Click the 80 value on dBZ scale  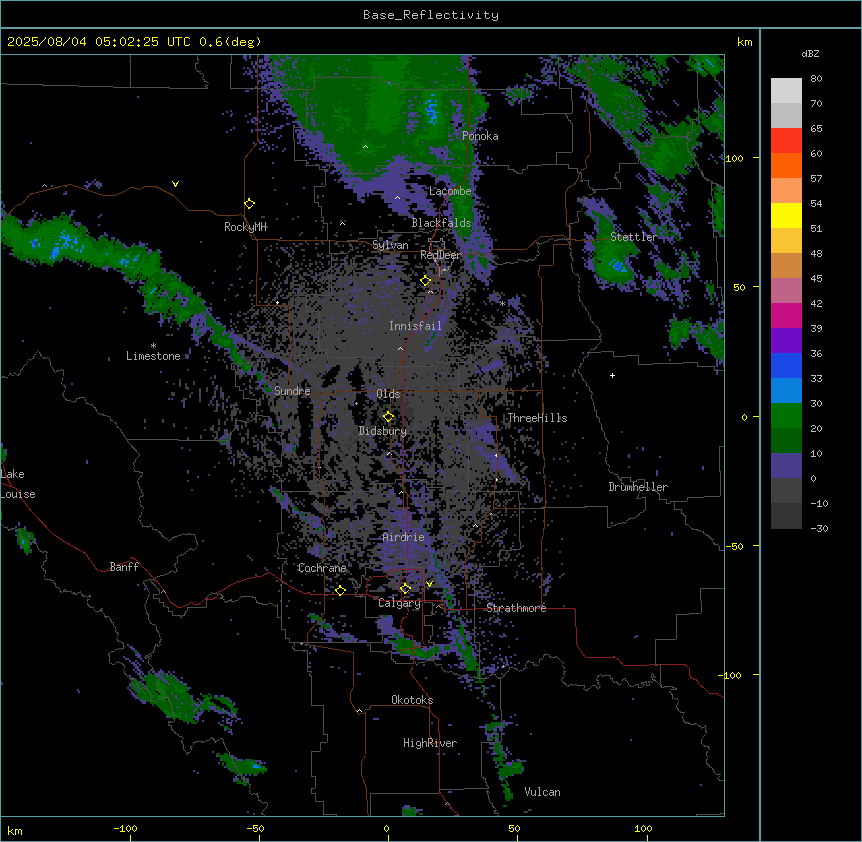[816, 79]
